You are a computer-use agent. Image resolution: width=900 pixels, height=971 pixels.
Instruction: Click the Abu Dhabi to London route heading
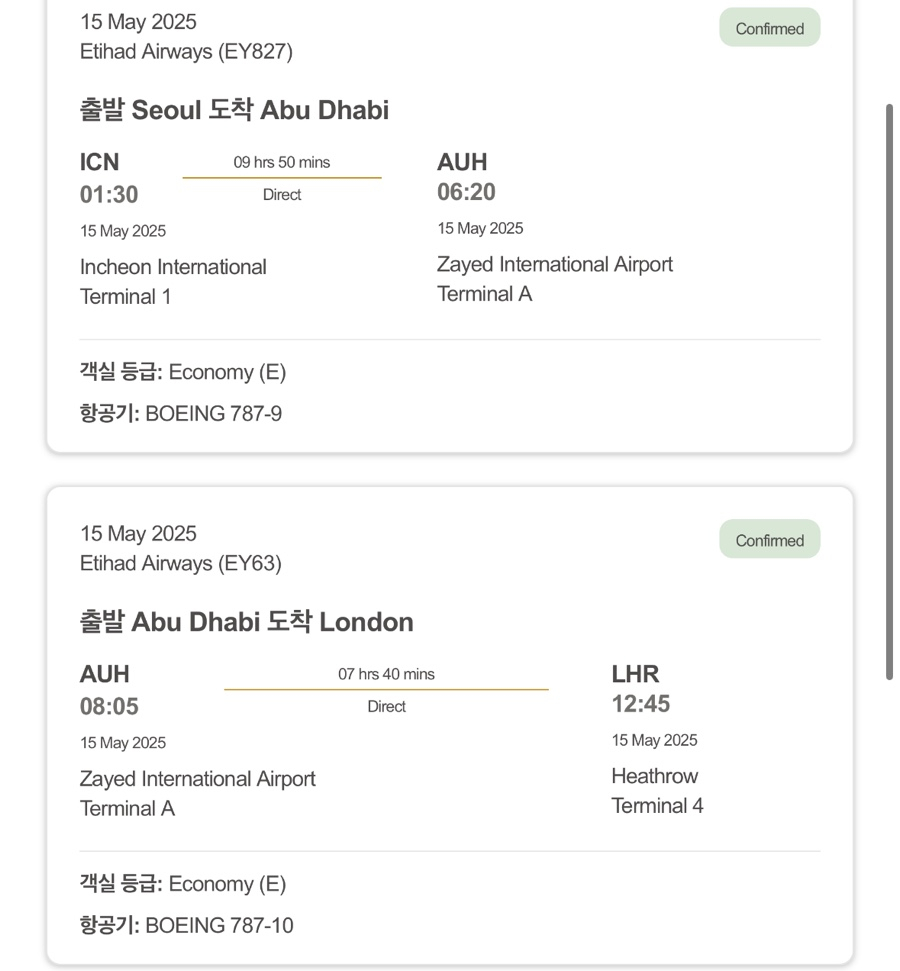pyautogui.click(x=247, y=622)
